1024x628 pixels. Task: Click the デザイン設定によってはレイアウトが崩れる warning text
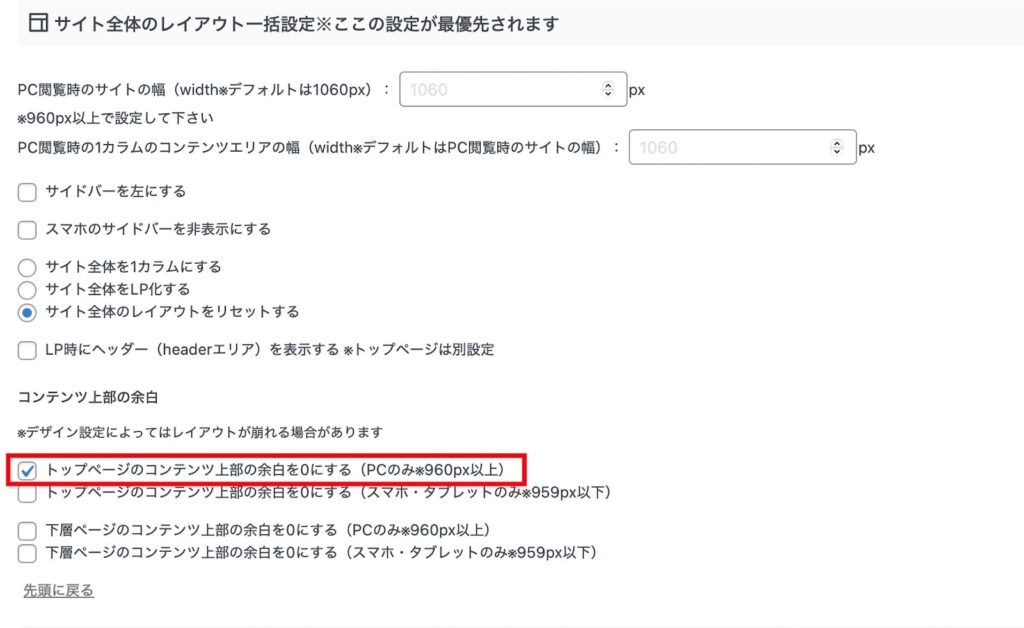click(200, 432)
